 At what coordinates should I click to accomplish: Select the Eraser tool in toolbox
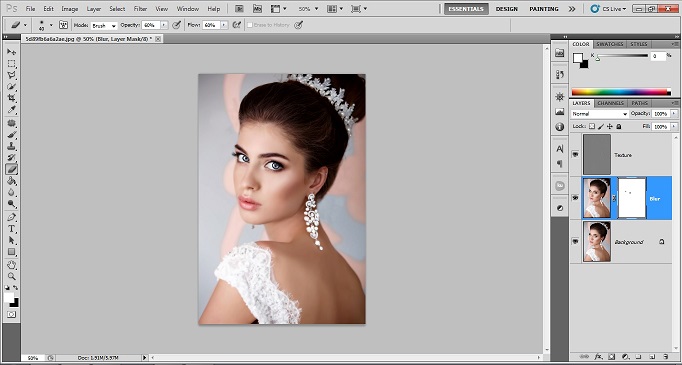[11, 169]
